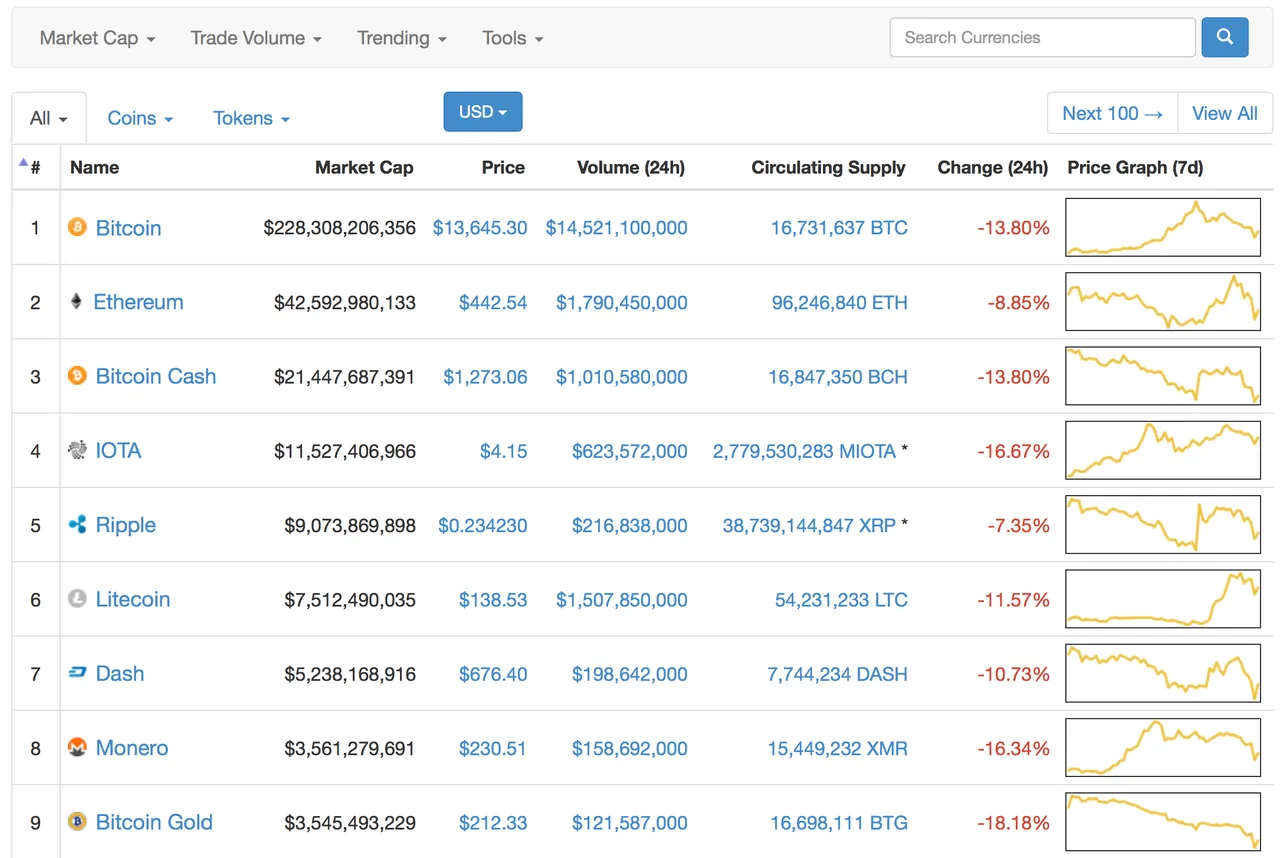Go to Next 100 currencies

tap(1113, 113)
